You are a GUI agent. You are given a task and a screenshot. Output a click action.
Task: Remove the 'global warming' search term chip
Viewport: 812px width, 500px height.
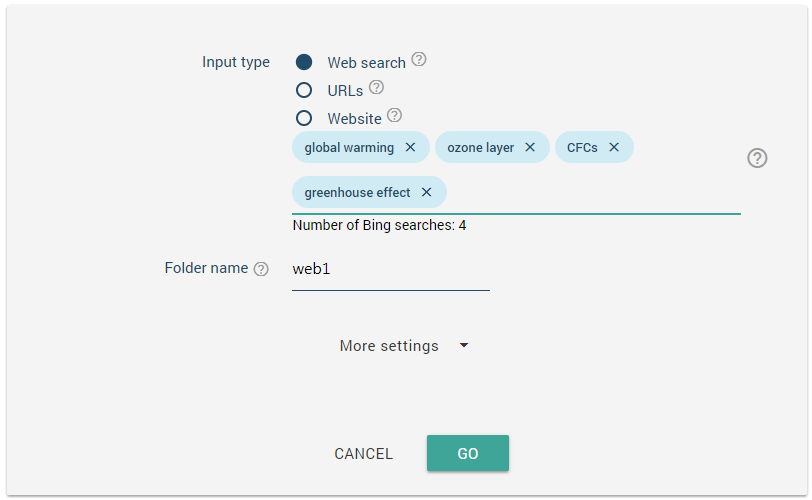(x=410, y=147)
